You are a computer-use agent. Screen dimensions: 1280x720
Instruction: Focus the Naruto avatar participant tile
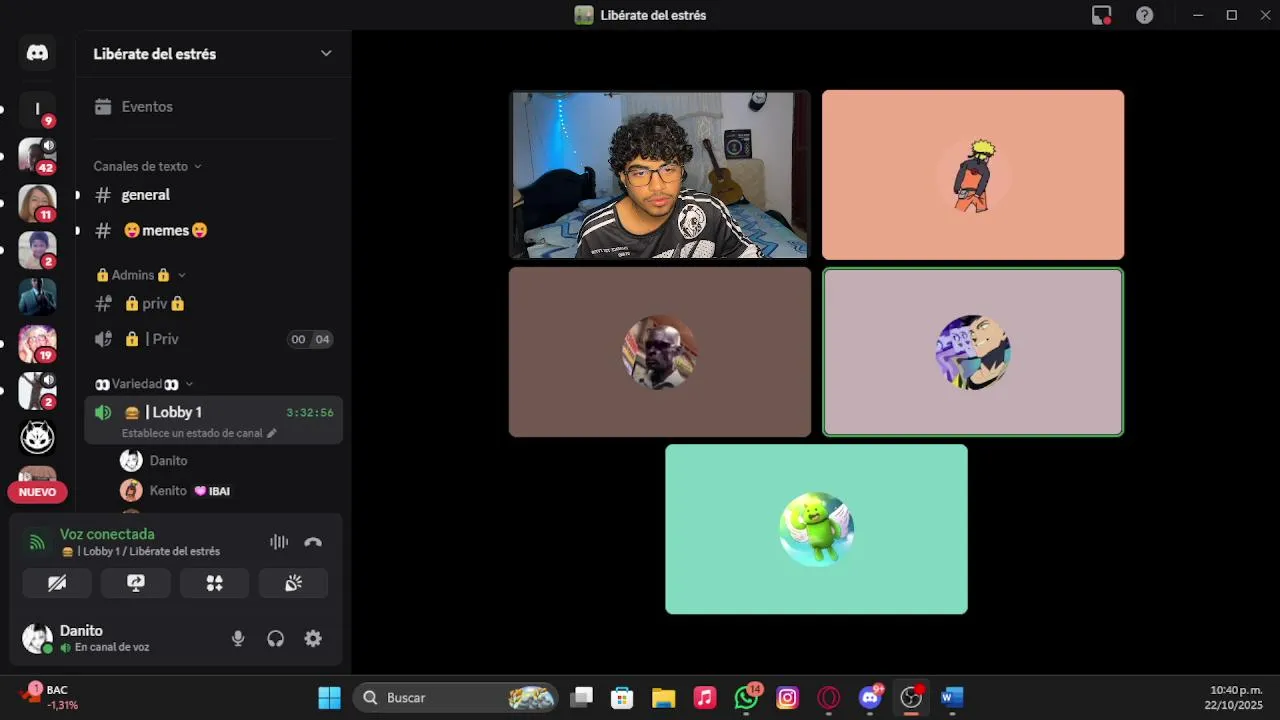point(973,175)
